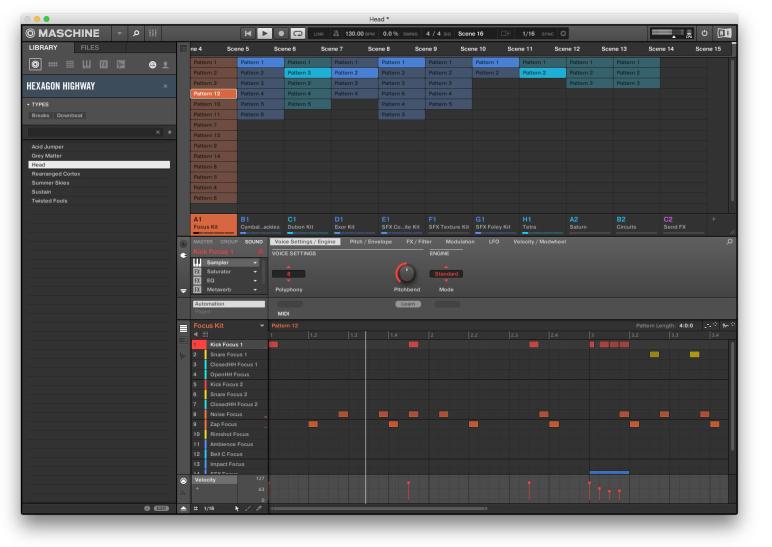Viewport: 772px width, 547px height.
Task: Click the pattern editor list view icon
Action: pyautogui.click(x=183, y=328)
